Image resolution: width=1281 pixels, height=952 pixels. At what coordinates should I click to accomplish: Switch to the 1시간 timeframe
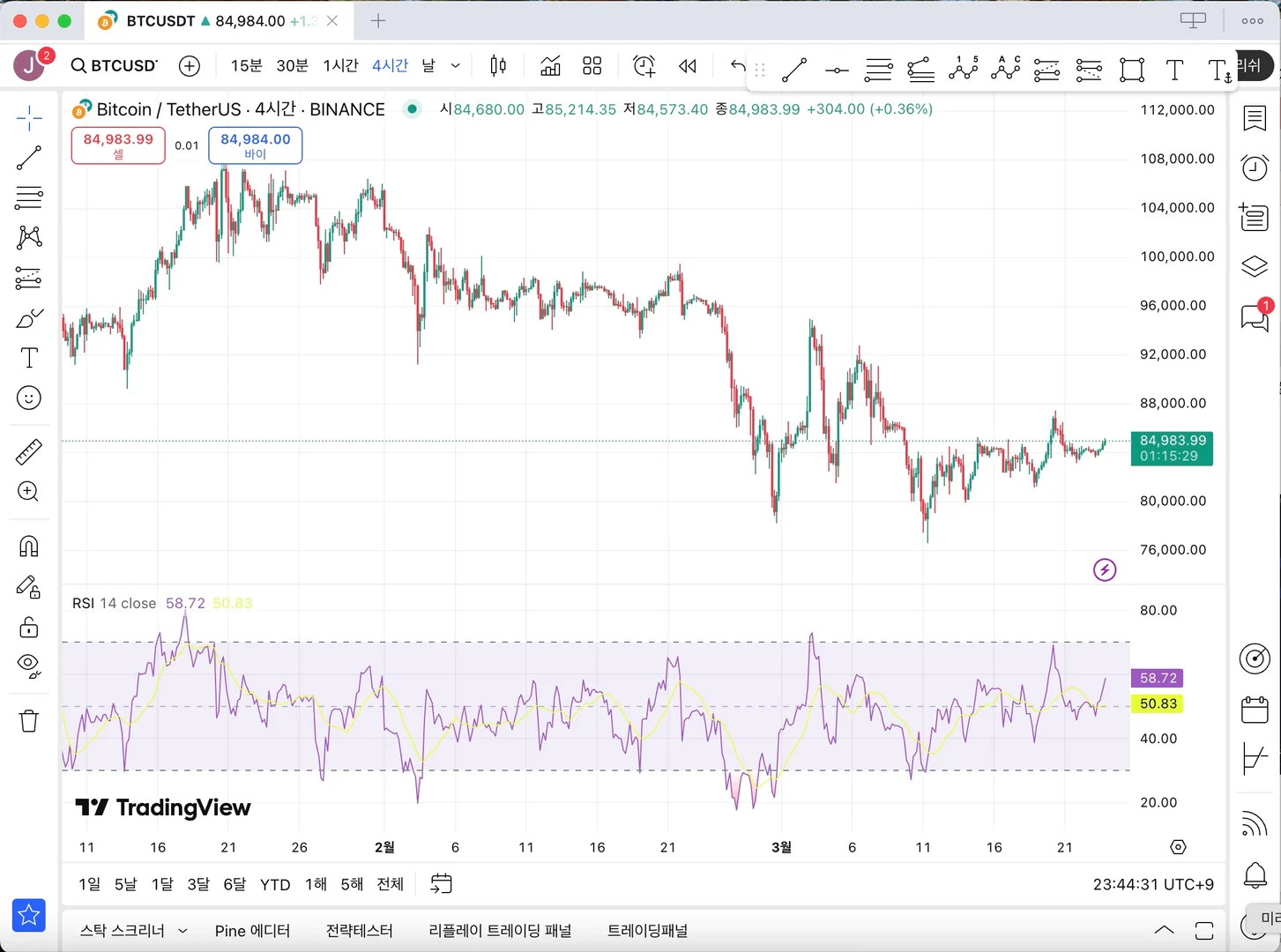tap(340, 66)
